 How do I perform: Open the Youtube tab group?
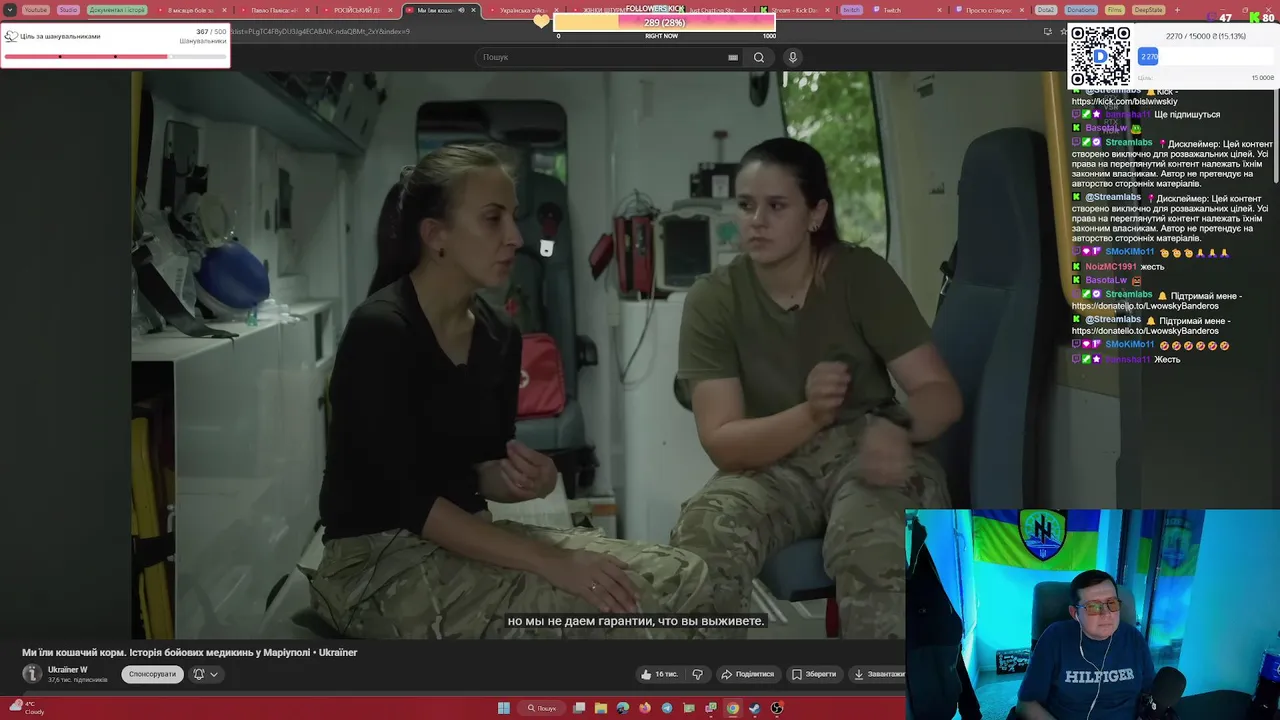(35, 10)
